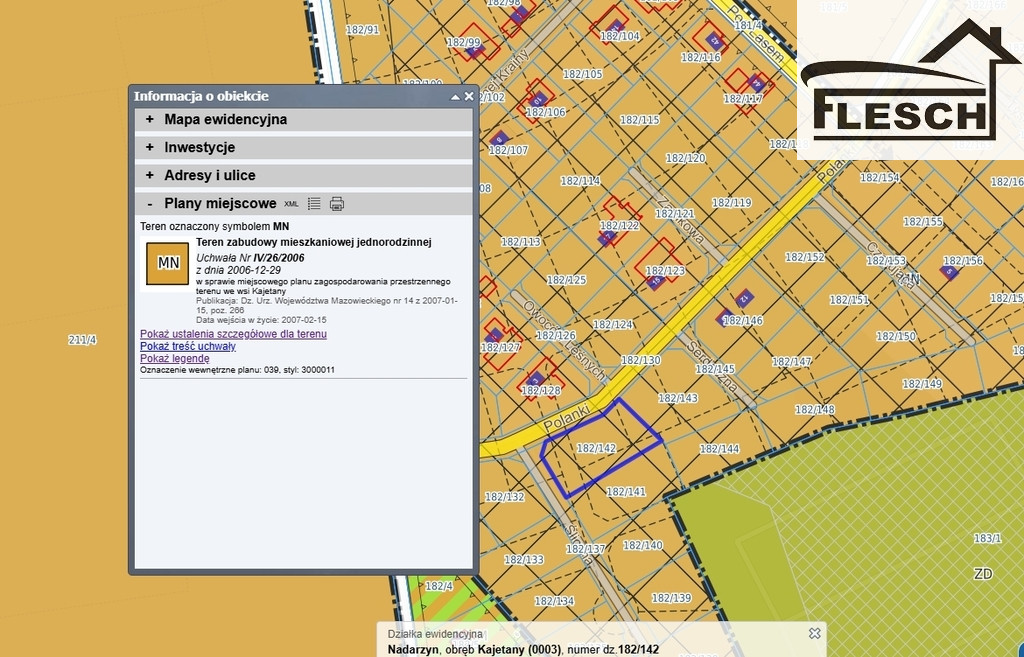1024x657 pixels.
Task: Click parcel label 182/141 on map
Action: [626, 492]
